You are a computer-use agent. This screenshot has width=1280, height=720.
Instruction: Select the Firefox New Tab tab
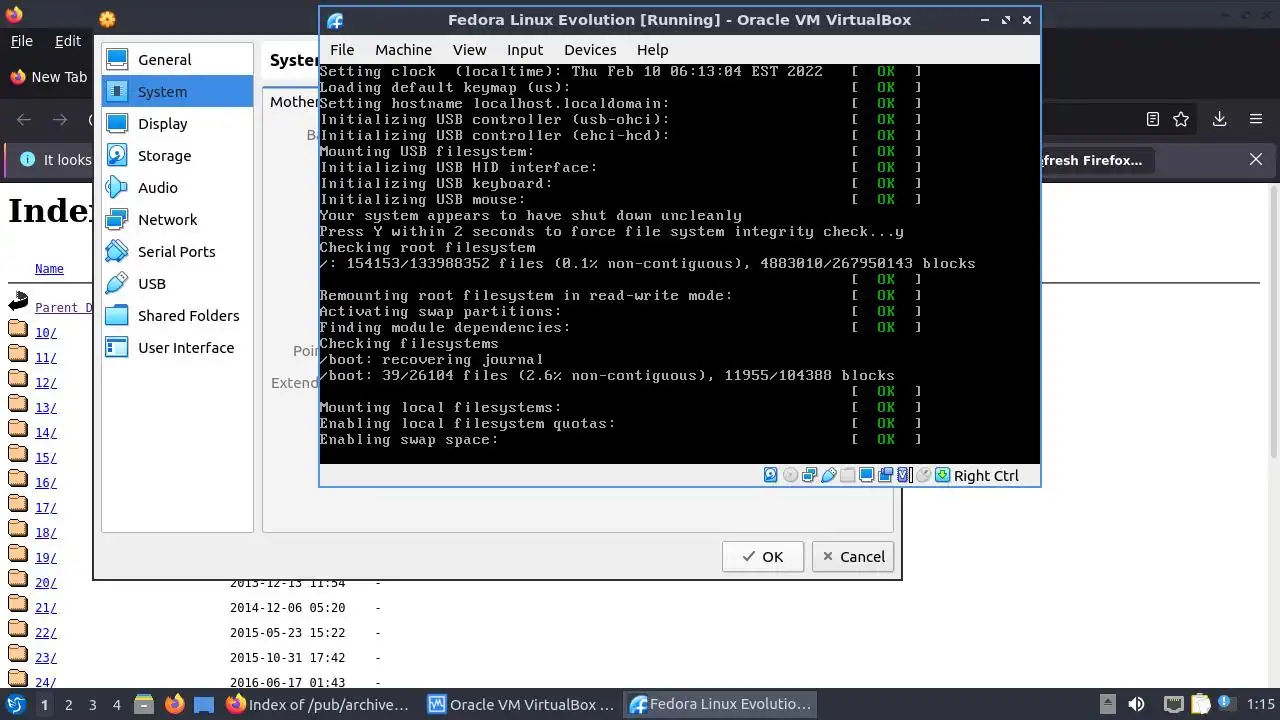tap(48, 77)
